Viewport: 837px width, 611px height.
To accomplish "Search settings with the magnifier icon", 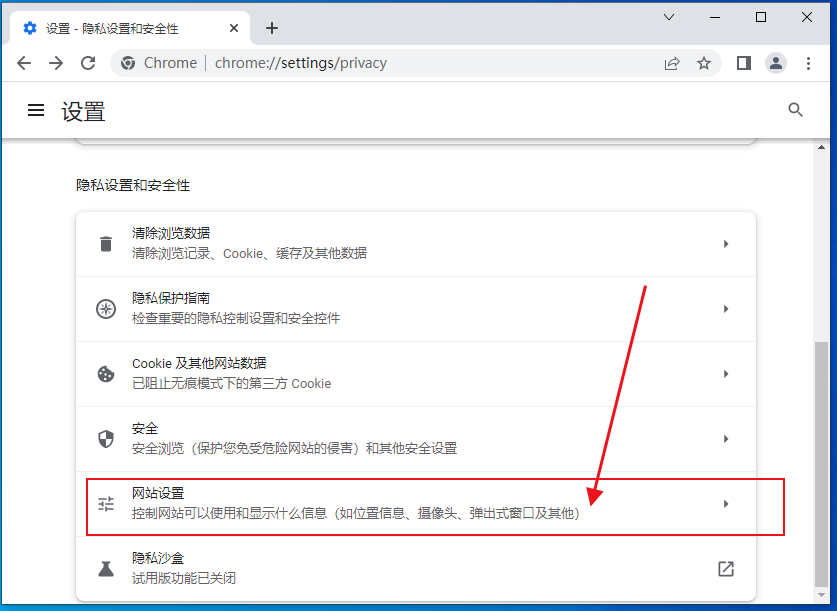I will tap(795, 110).
